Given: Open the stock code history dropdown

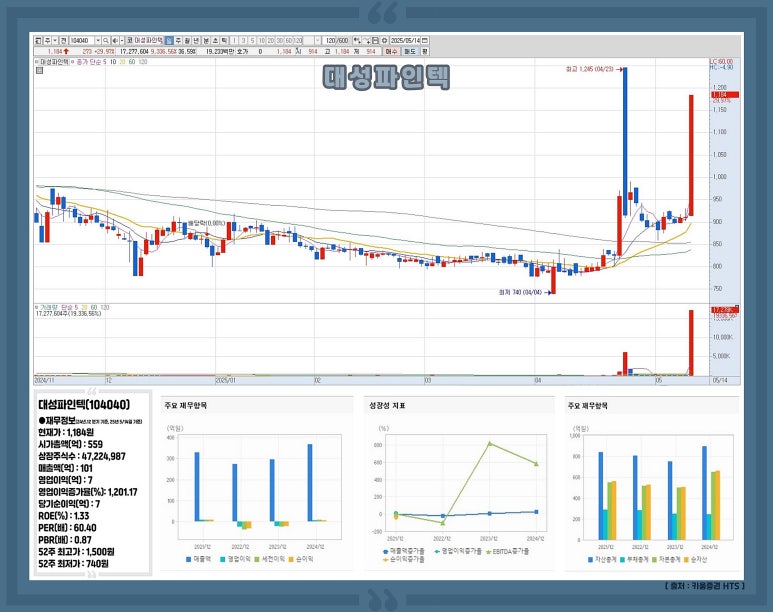Looking at the screenshot, I should (98, 40).
